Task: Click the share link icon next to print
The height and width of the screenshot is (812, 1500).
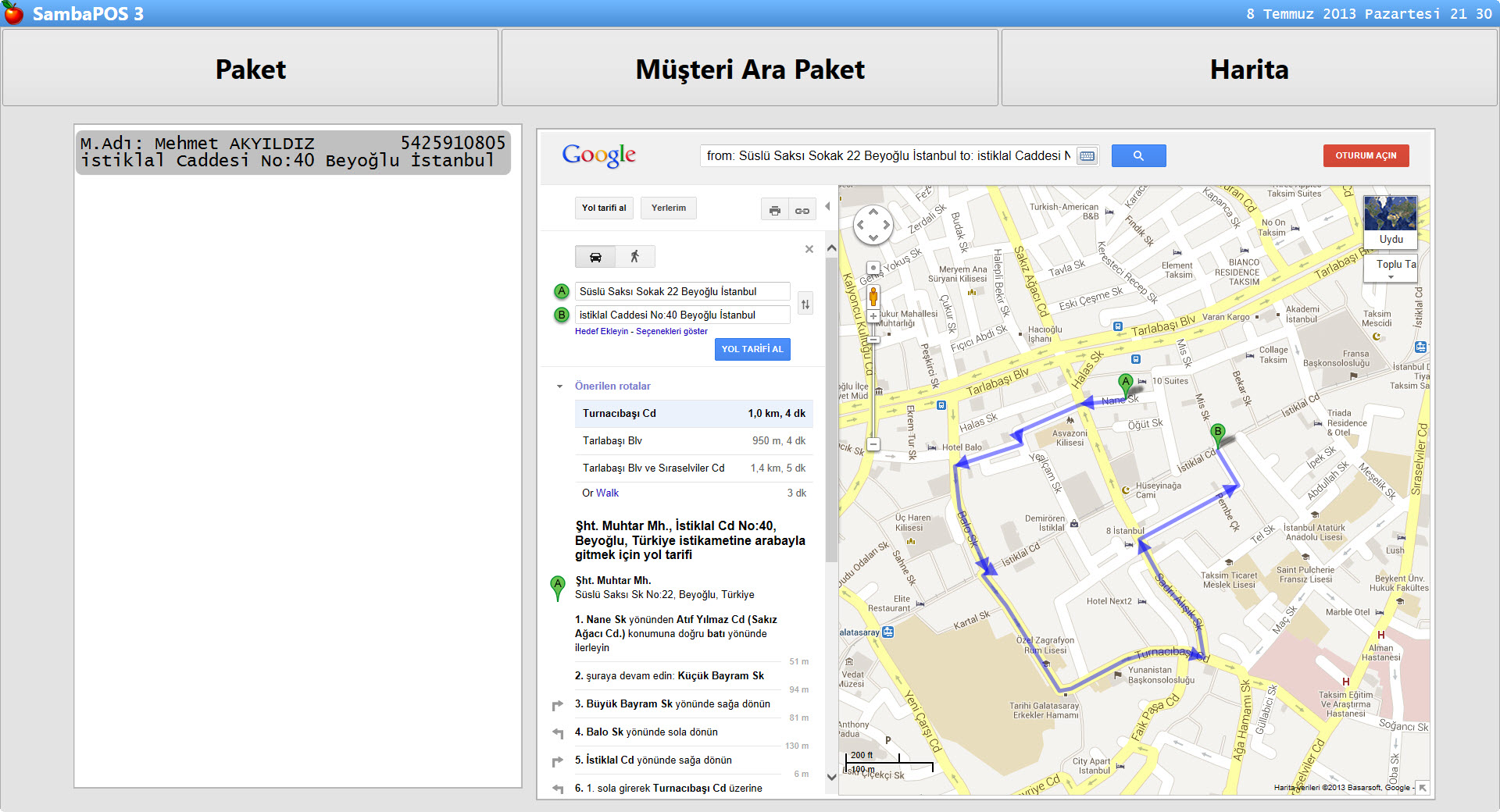Action: [801, 209]
